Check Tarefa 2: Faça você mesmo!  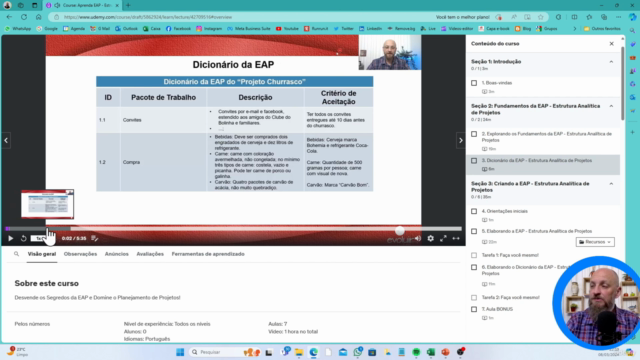[474, 298]
